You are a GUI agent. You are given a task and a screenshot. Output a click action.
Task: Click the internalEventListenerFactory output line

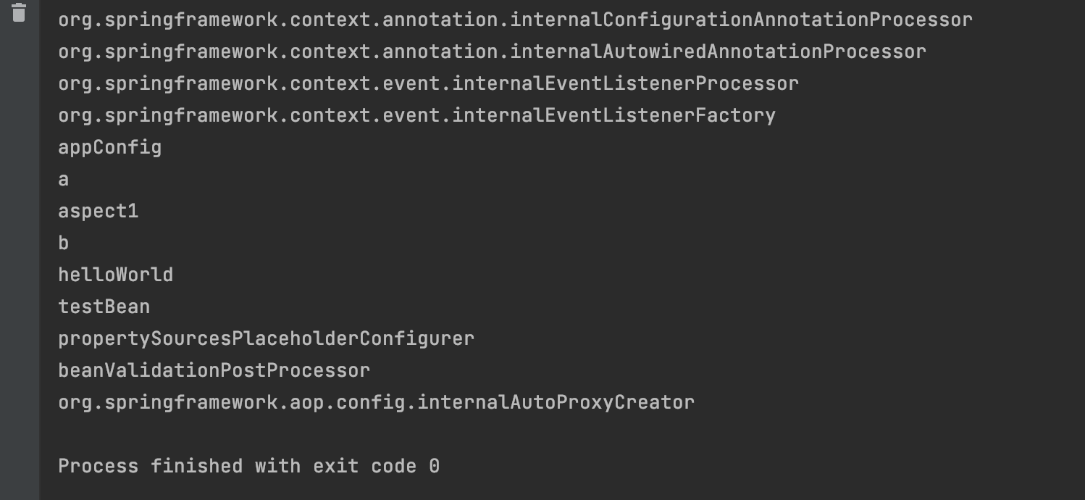click(416, 116)
